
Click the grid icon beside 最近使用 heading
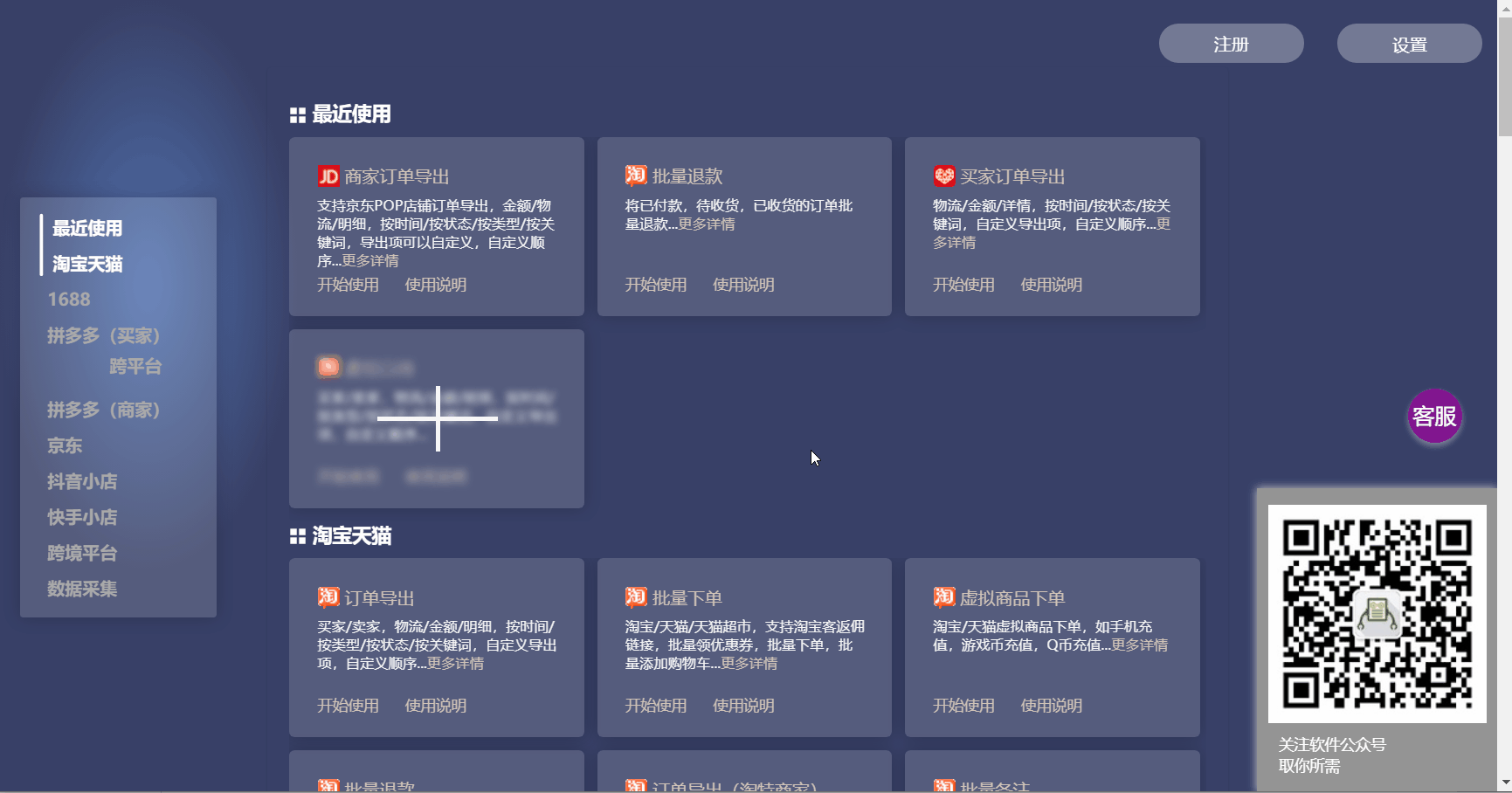298,115
